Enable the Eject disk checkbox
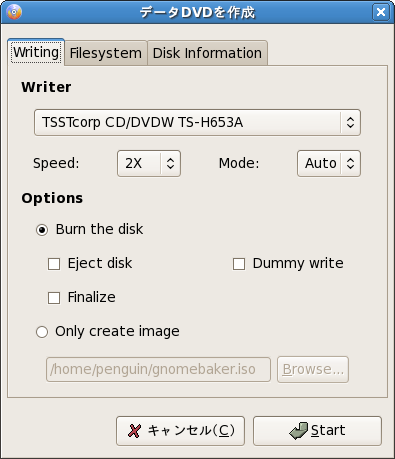Screen dimensions: 395x459 coord(54,264)
